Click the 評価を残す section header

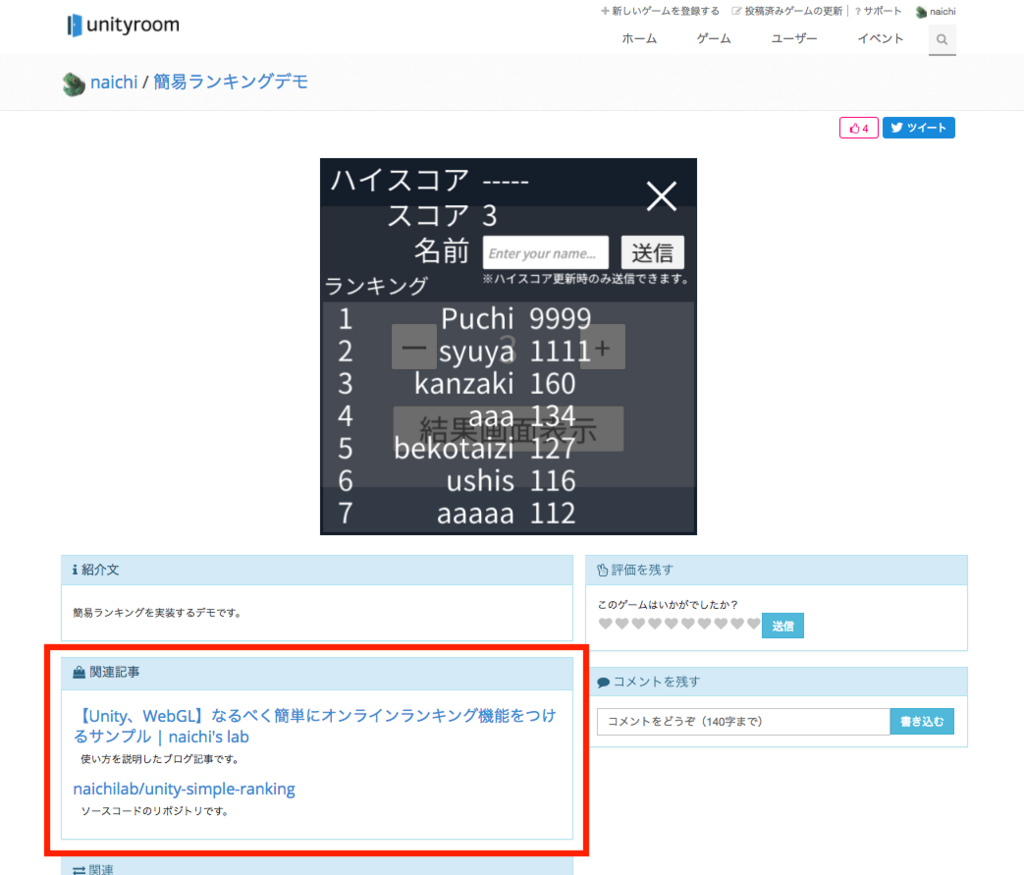pos(776,570)
